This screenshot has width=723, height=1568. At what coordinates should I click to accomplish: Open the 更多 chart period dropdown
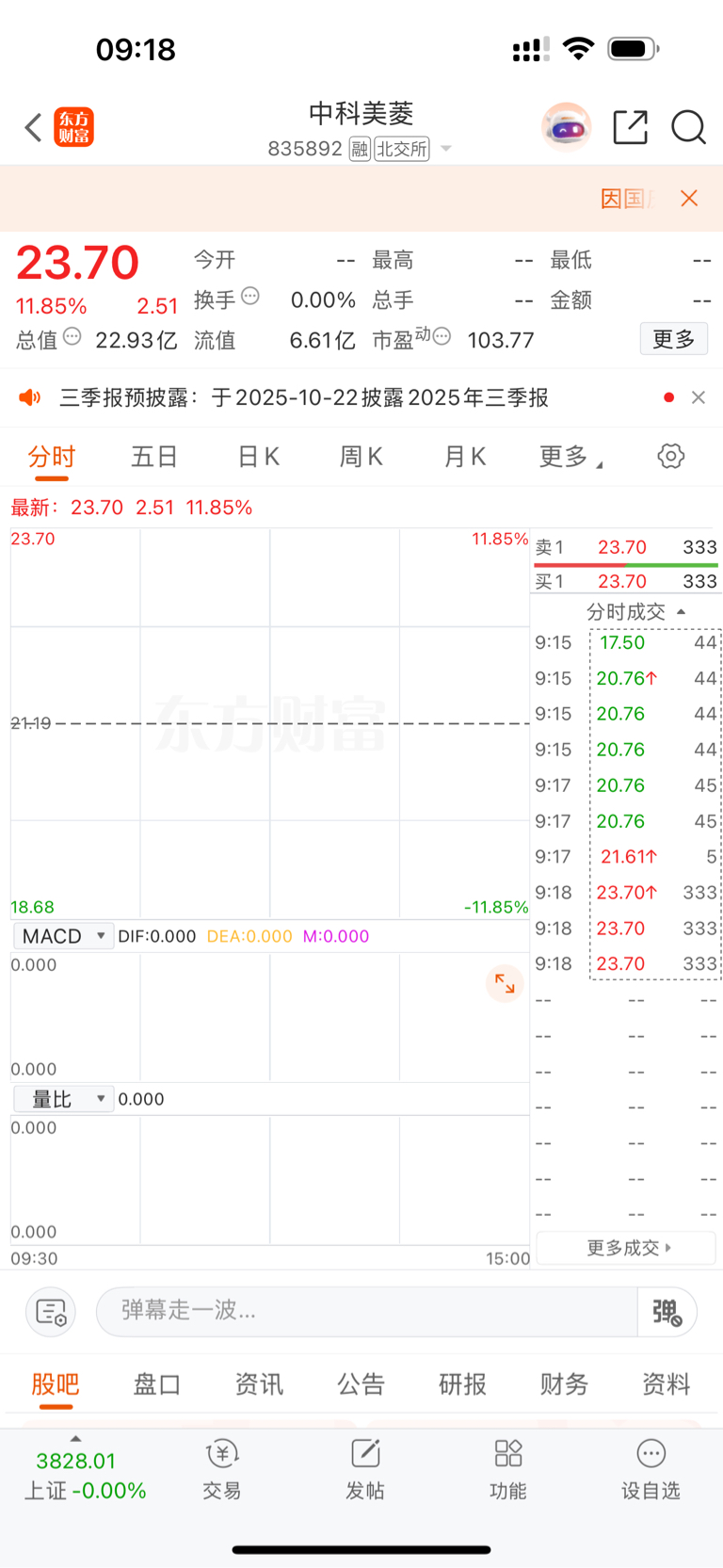coord(571,457)
